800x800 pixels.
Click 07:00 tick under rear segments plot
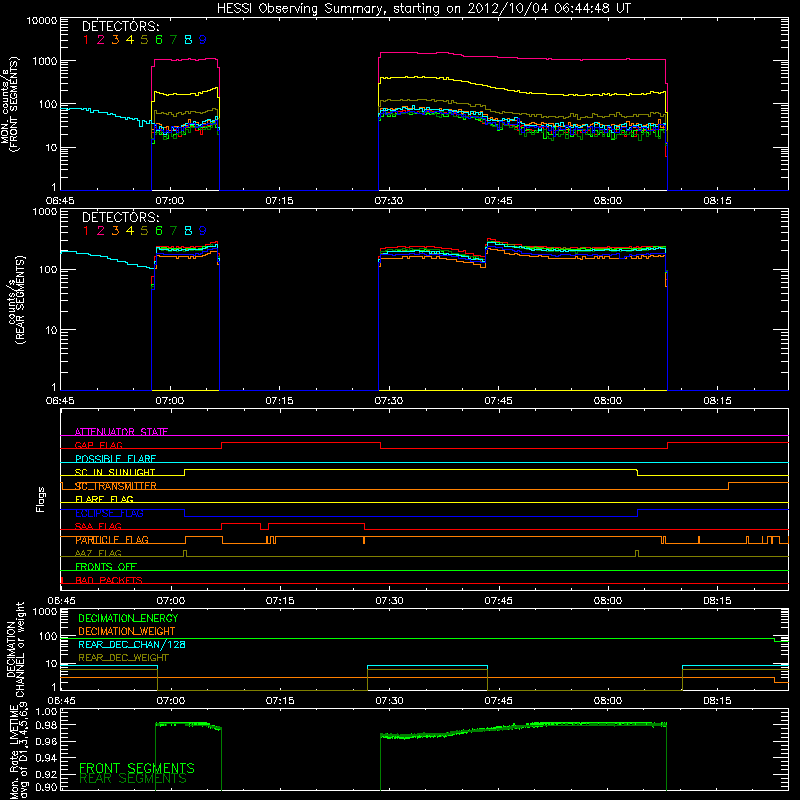(x=170, y=401)
